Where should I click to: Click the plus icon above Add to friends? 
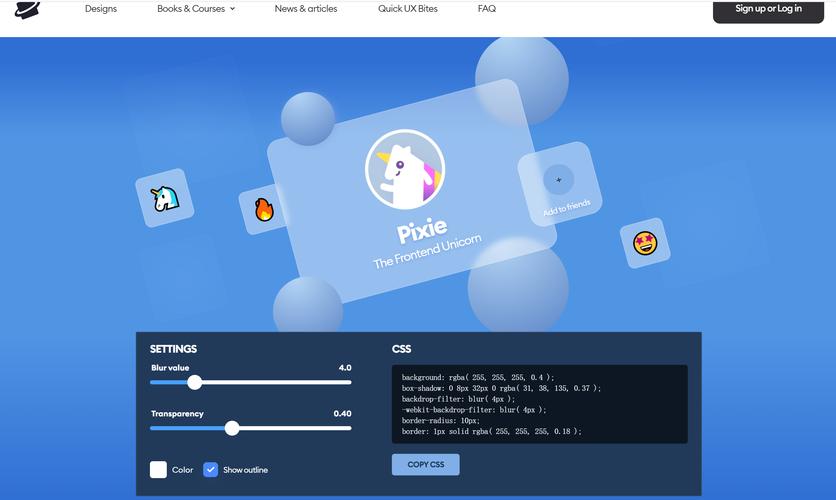tap(558, 180)
